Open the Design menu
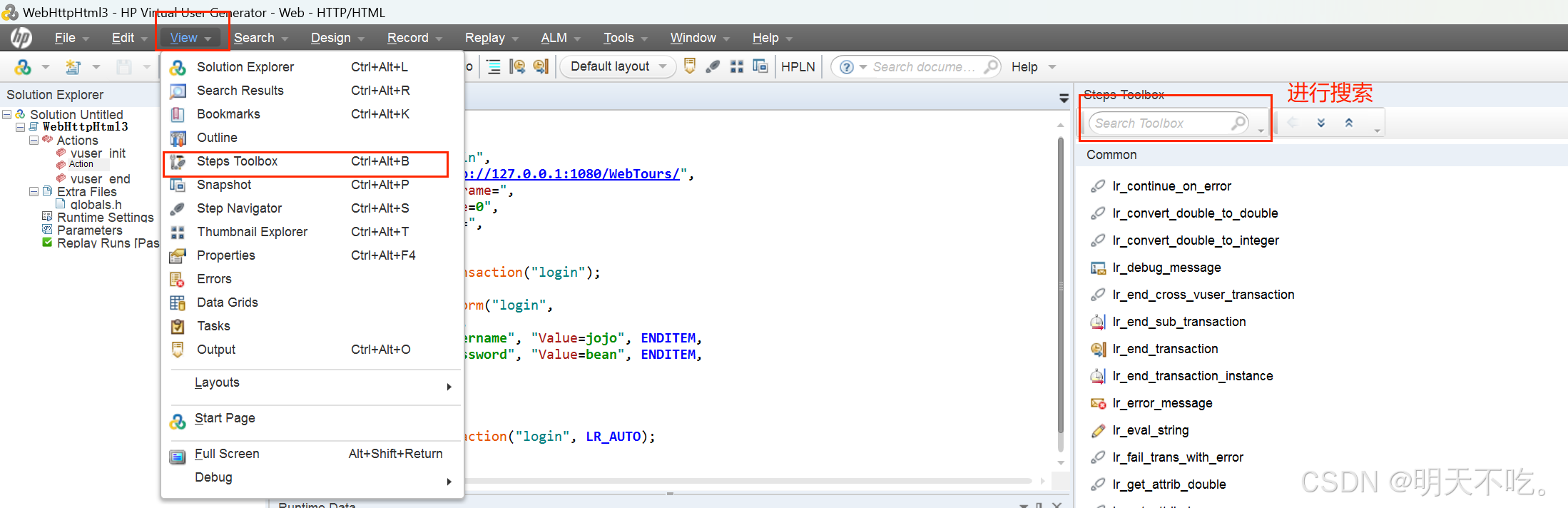Image resolution: width=1568 pixels, height=508 pixels. click(337, 38)
